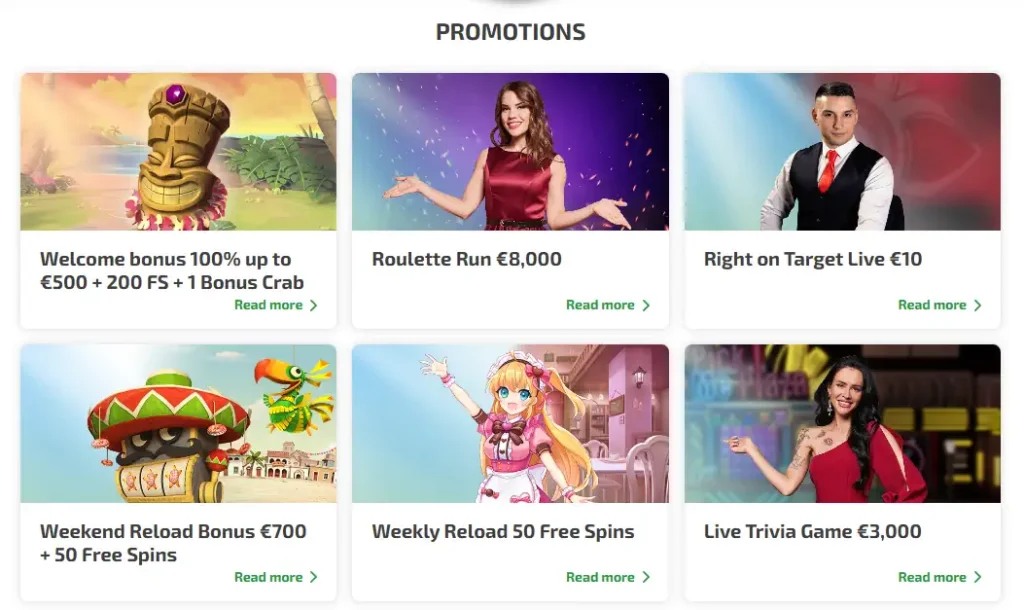Click the Weekend Reload Bonus €700 title
1024x610 pixels.
pos(173,543)
